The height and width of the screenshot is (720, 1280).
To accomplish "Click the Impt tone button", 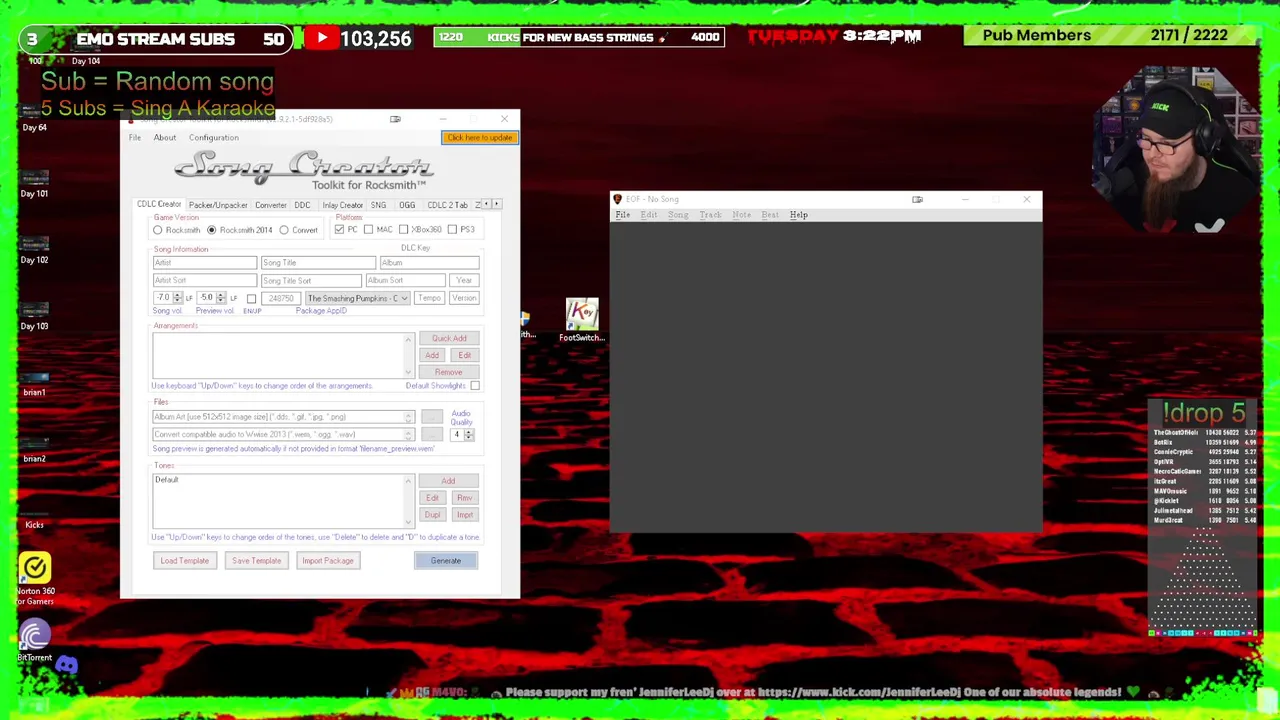I will click(x=465, y=515).
